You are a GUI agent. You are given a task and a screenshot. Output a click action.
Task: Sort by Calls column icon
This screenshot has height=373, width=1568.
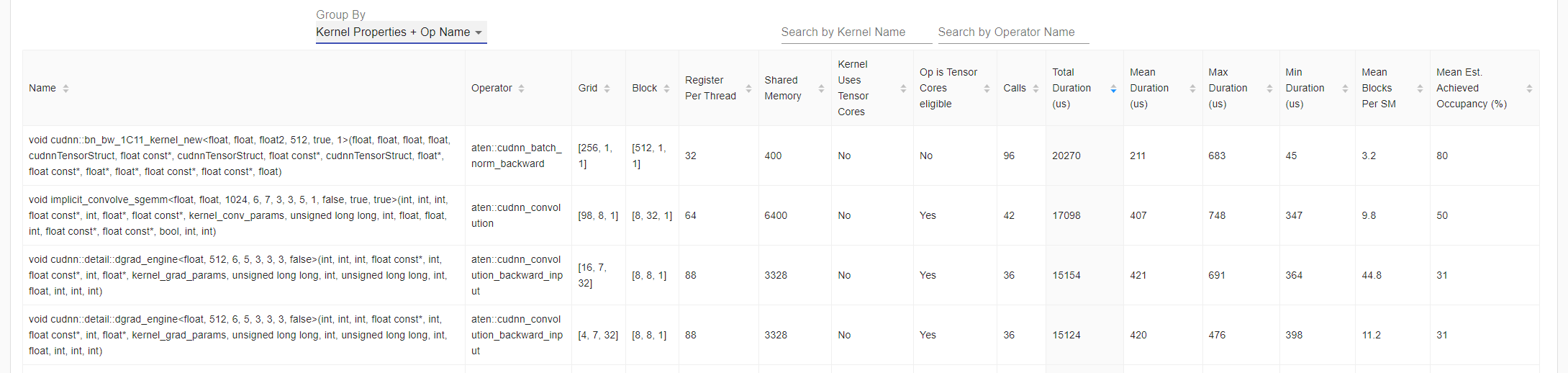(1035, 89)
